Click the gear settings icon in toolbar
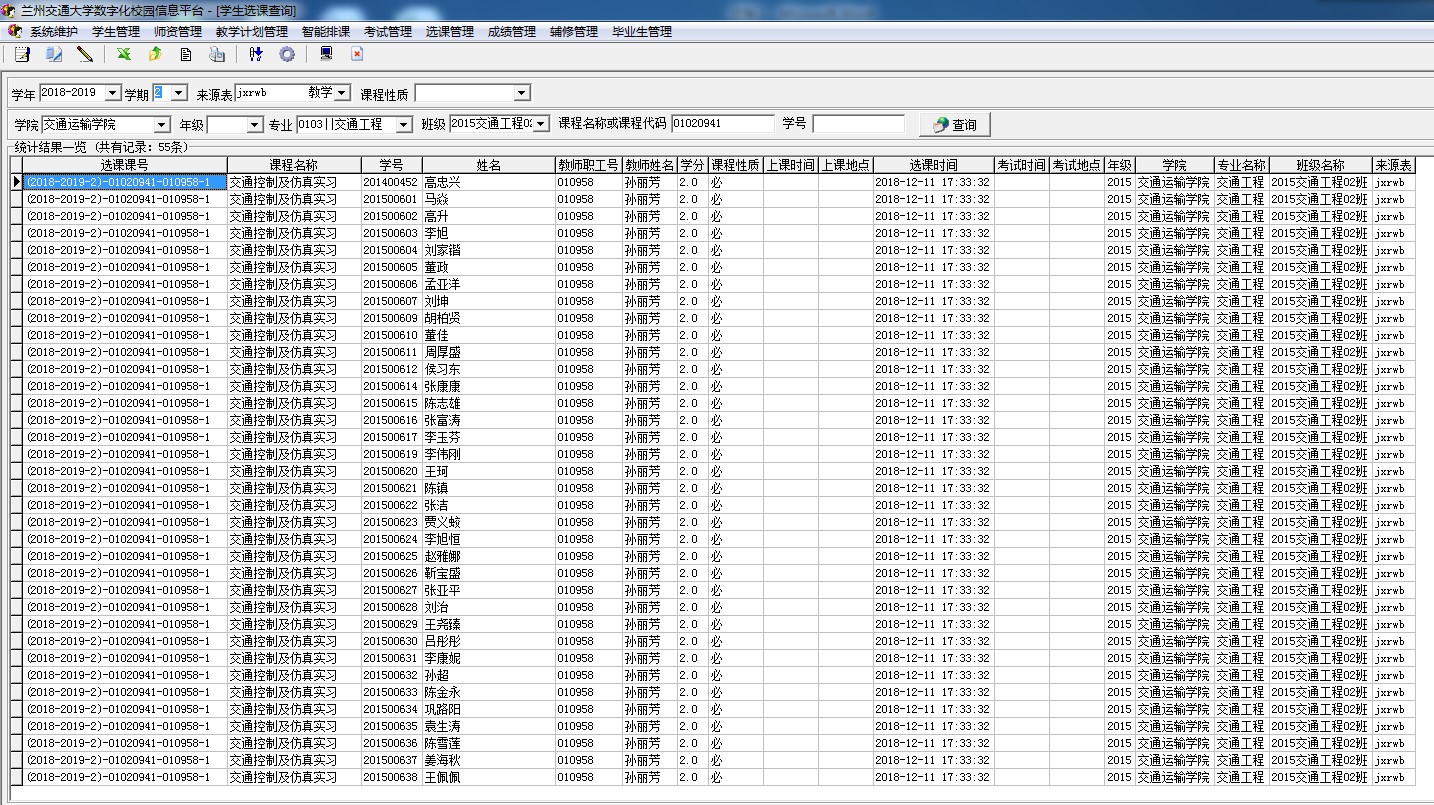The image size is (1434, 805). (287, 54)
